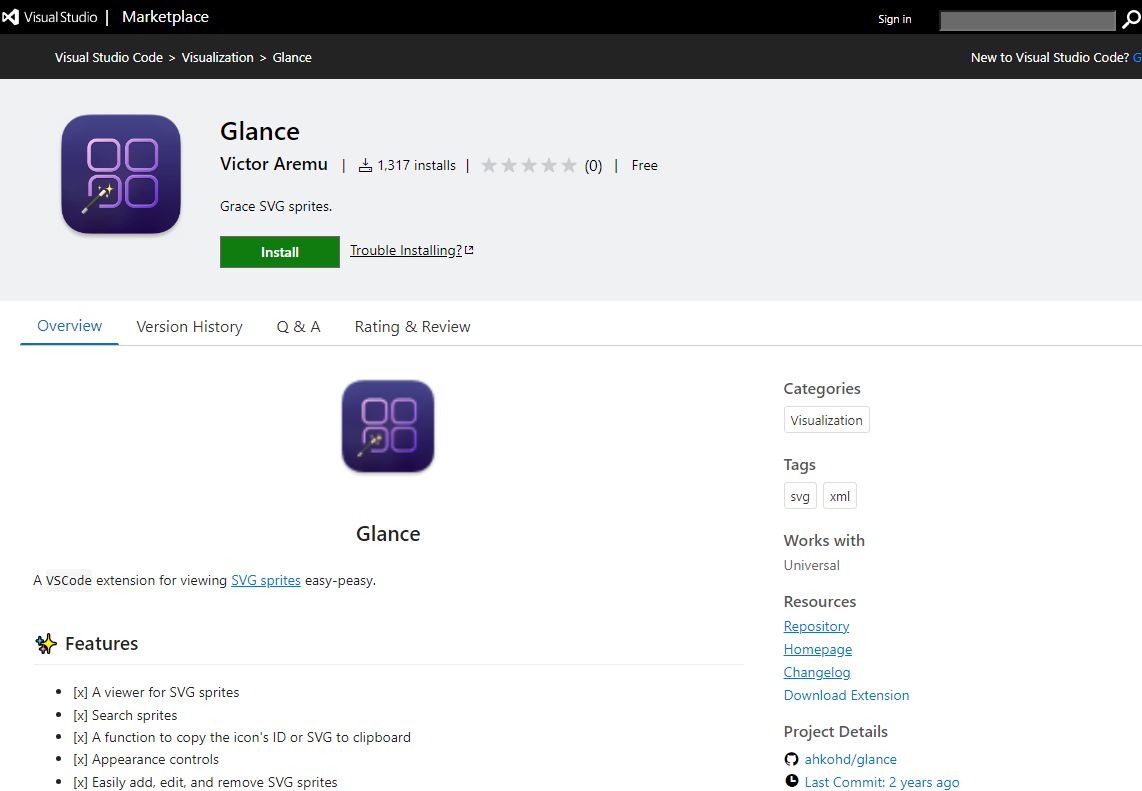Open the Trouble Installing? link

pos(411,251)
